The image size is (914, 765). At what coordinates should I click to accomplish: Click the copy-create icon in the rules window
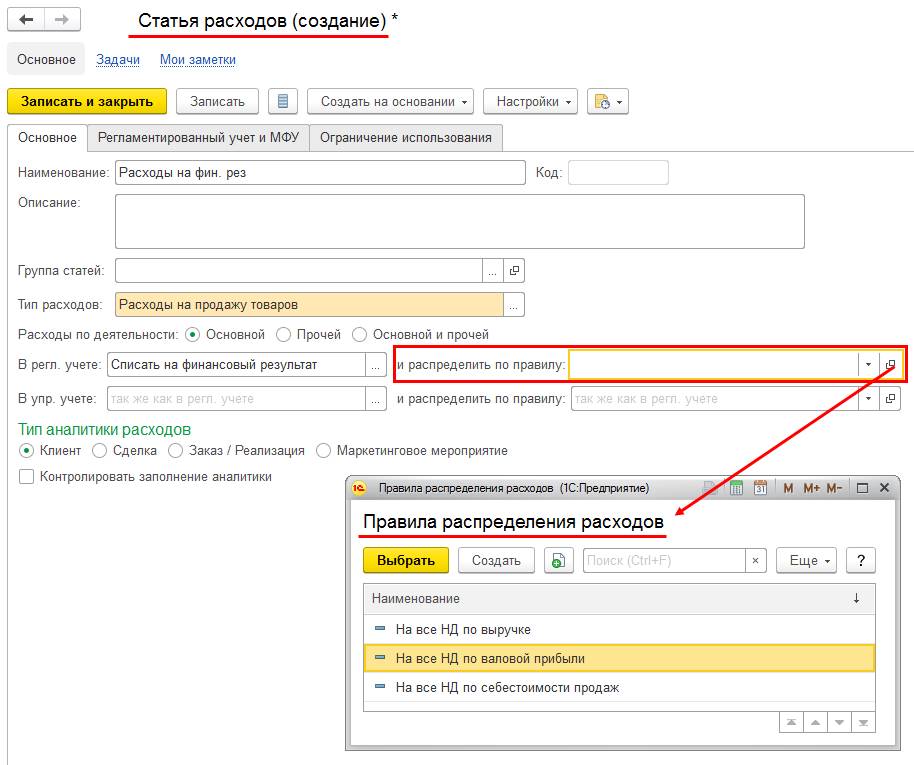coord(558,560)
